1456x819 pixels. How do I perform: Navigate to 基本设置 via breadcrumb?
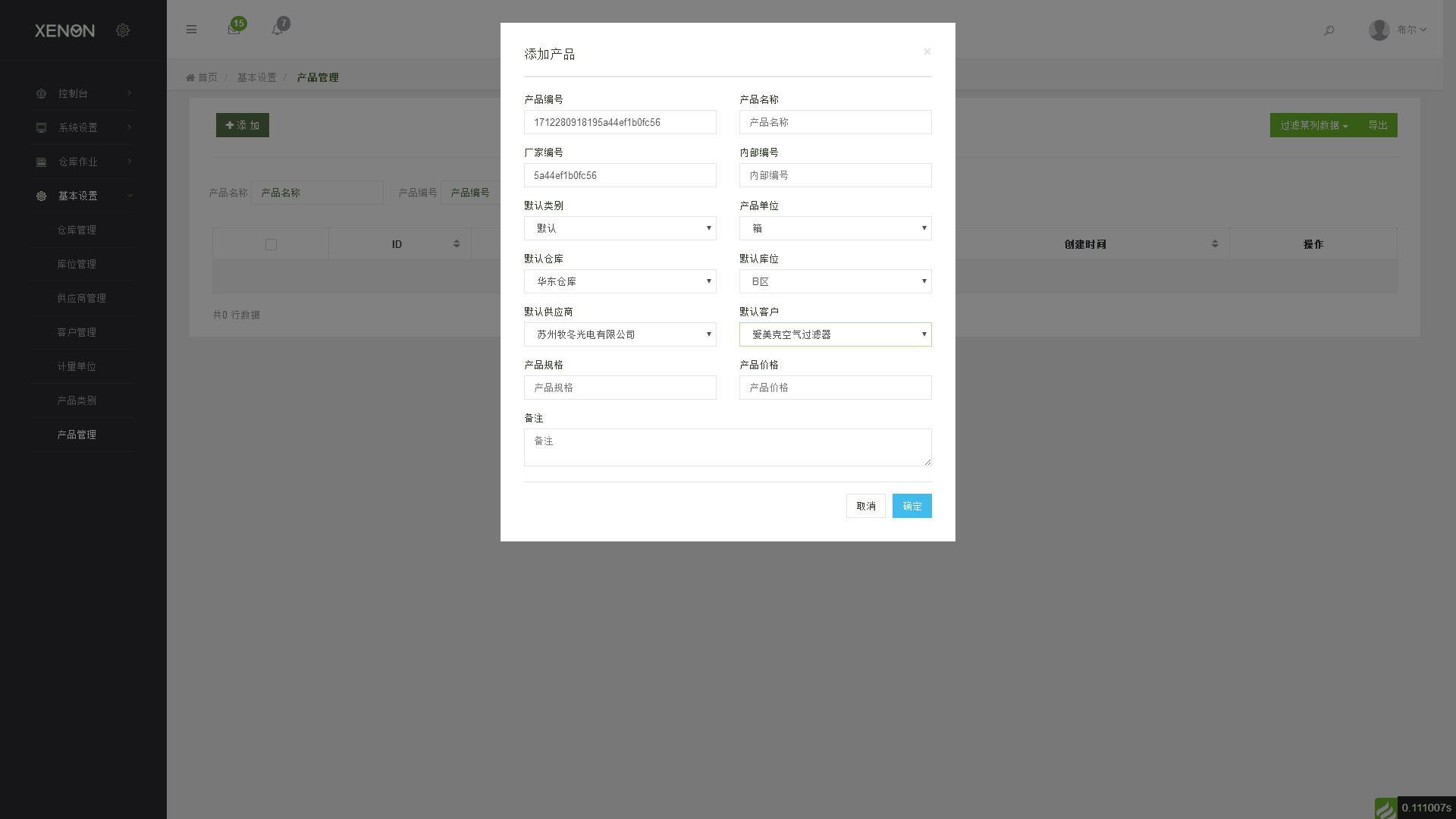tap(256, 77)
